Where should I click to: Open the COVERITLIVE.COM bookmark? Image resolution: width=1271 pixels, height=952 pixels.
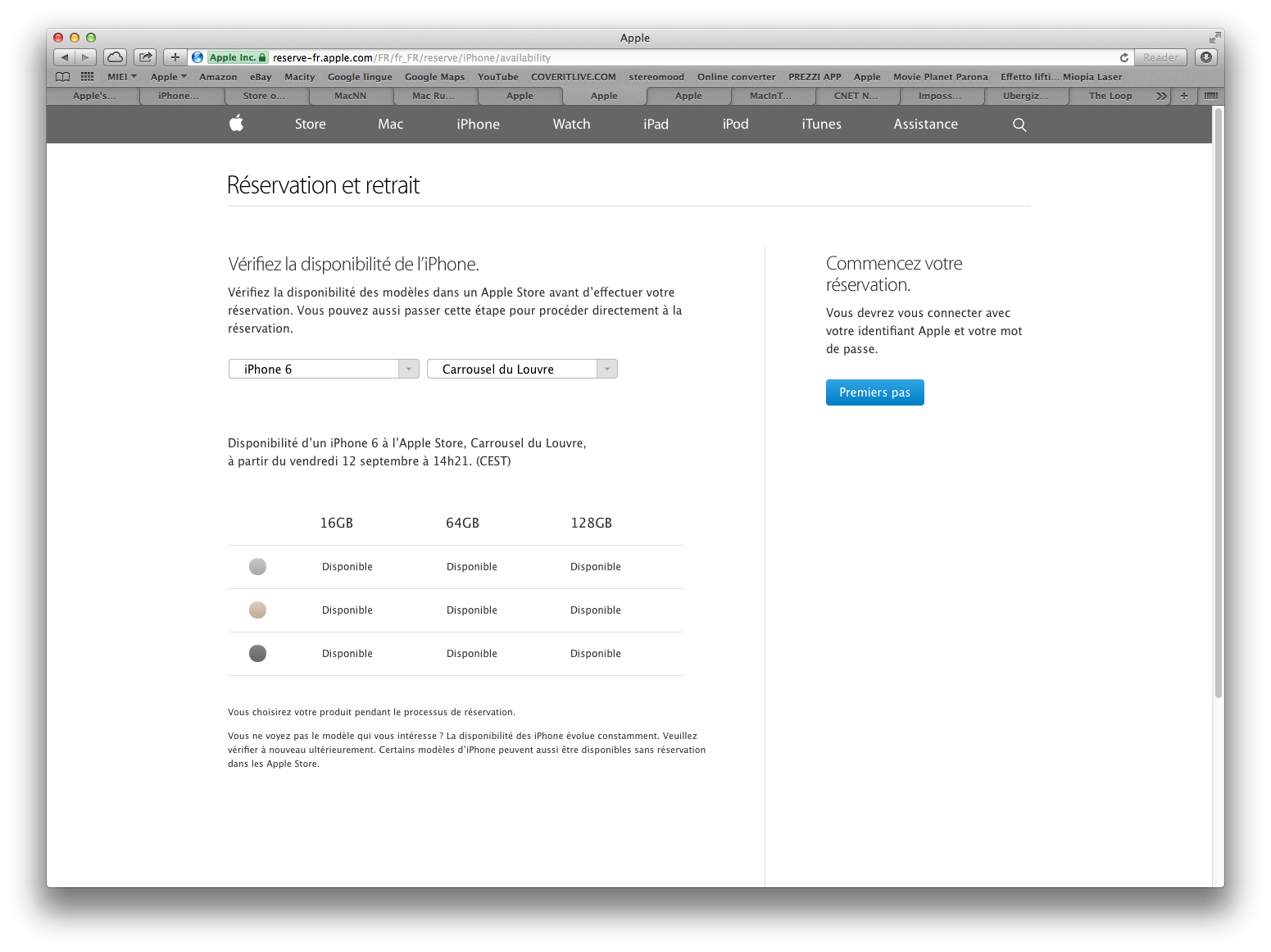click(574, 77)
